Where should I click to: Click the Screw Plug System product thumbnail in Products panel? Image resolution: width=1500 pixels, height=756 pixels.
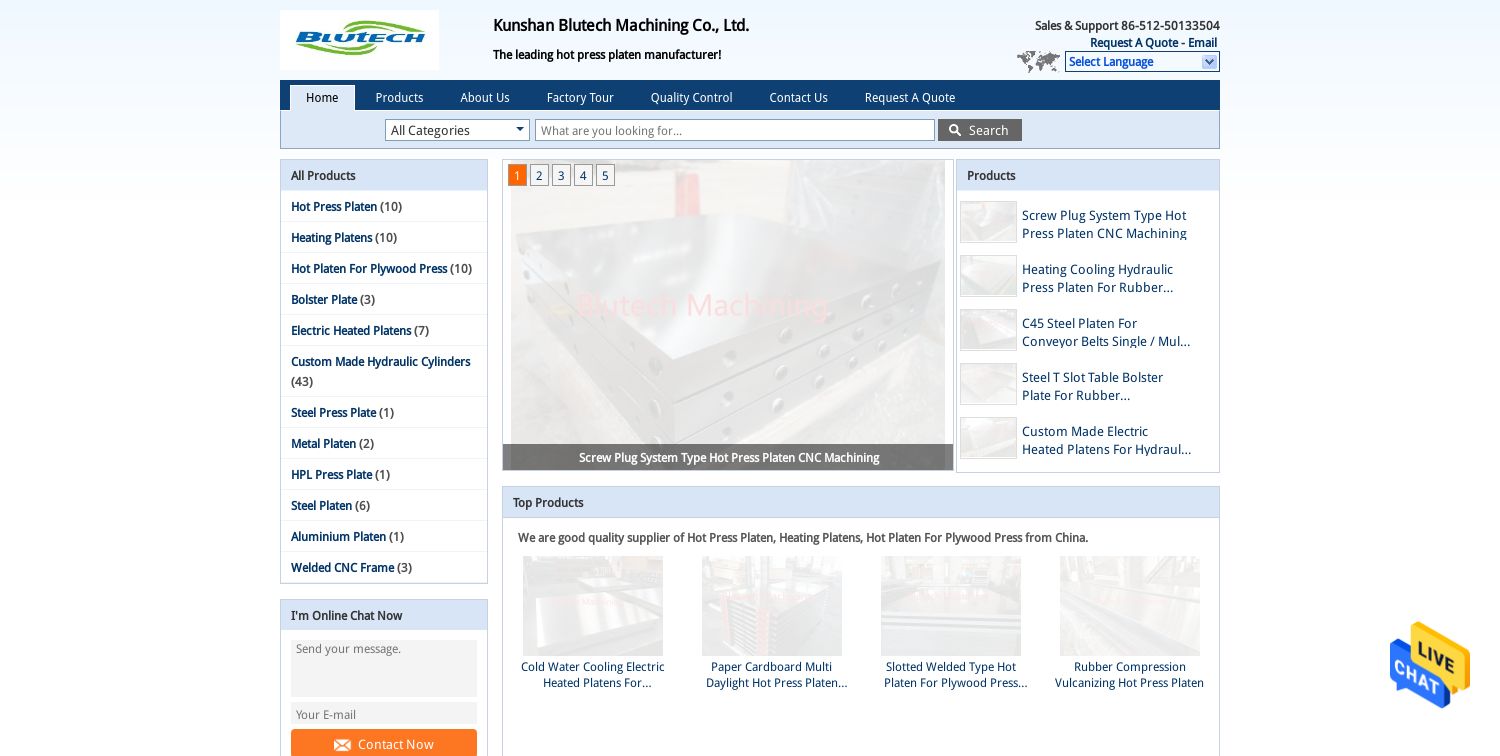pyautogui.click(x=988, y=222)
